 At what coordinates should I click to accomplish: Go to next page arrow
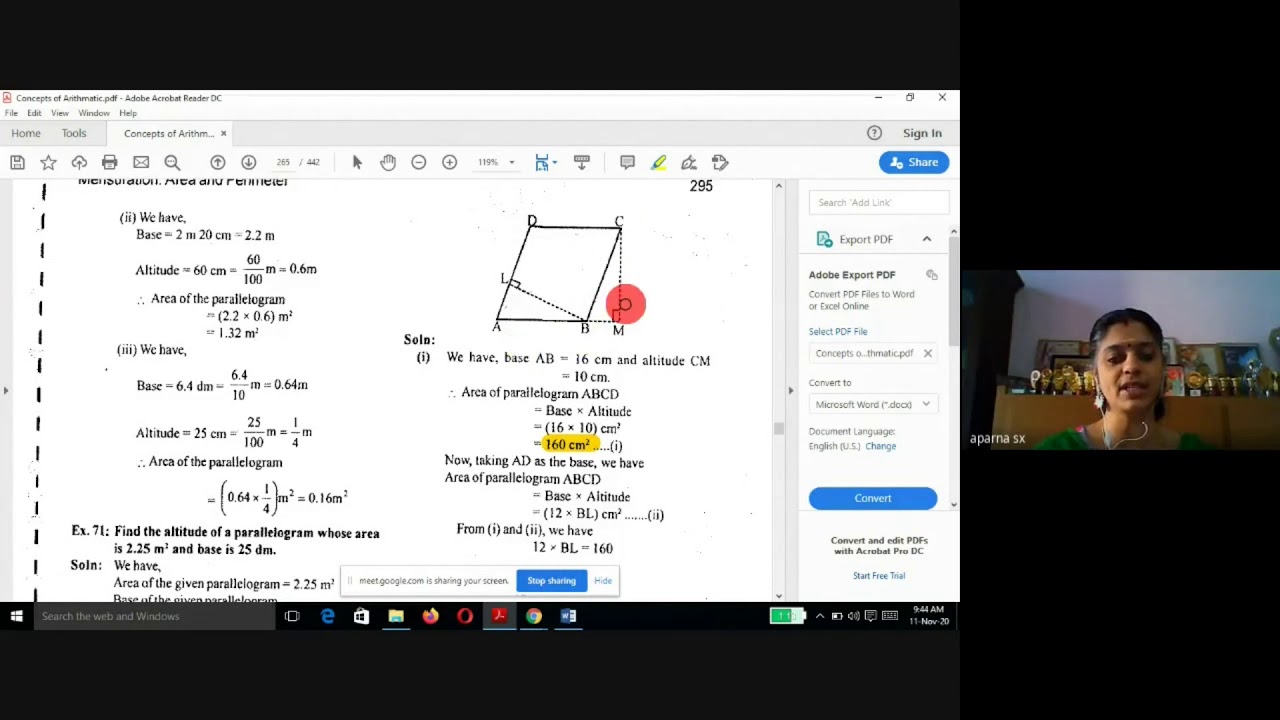(249, 162)
